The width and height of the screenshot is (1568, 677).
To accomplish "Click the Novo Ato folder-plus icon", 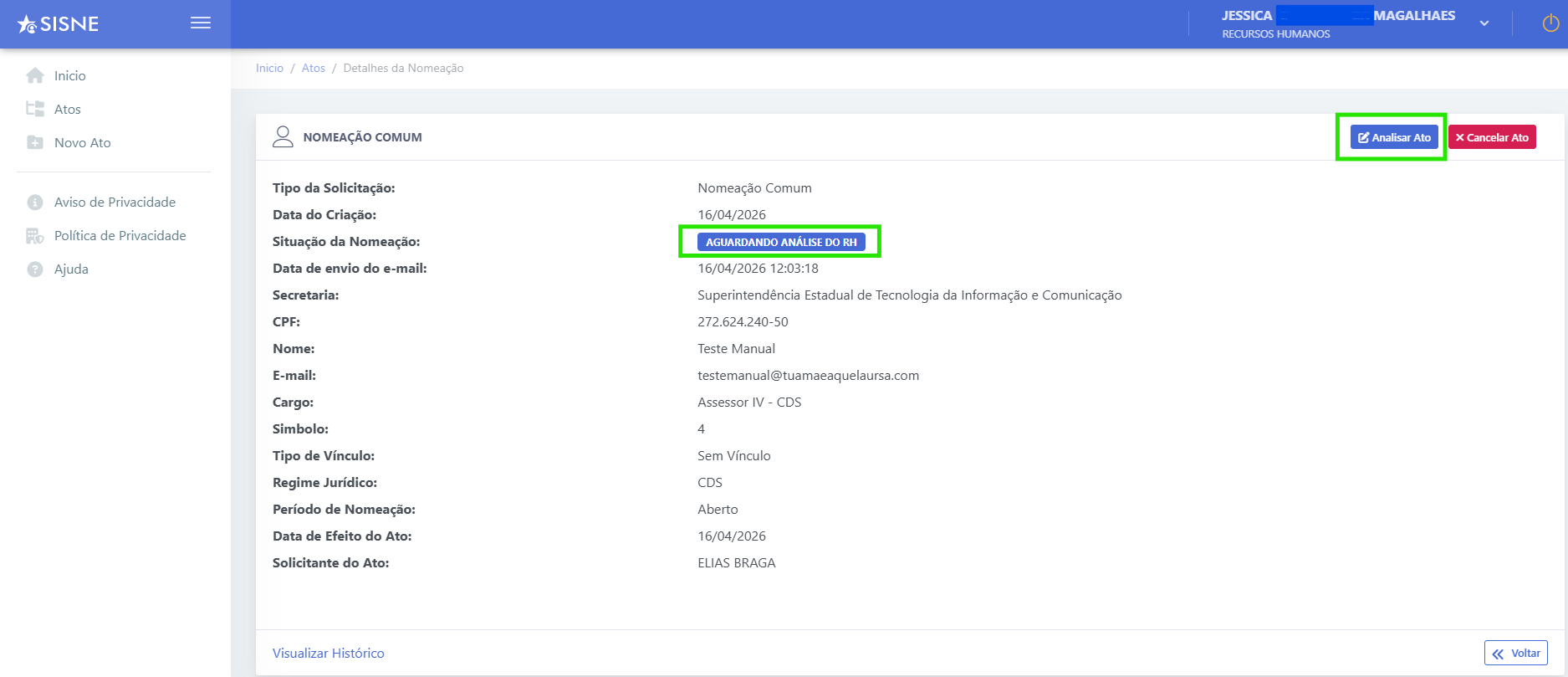I will 35,142.
